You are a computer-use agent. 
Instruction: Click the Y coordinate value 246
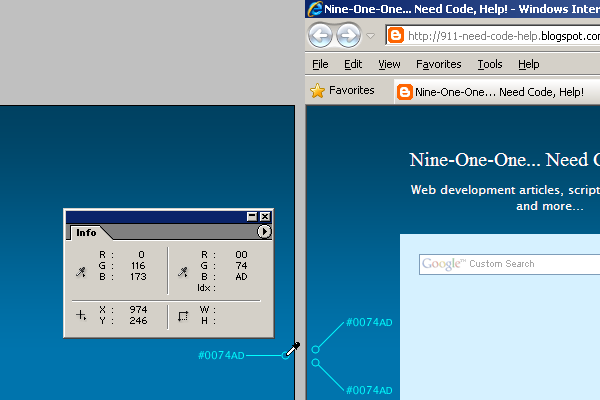[x=138, y=320]
